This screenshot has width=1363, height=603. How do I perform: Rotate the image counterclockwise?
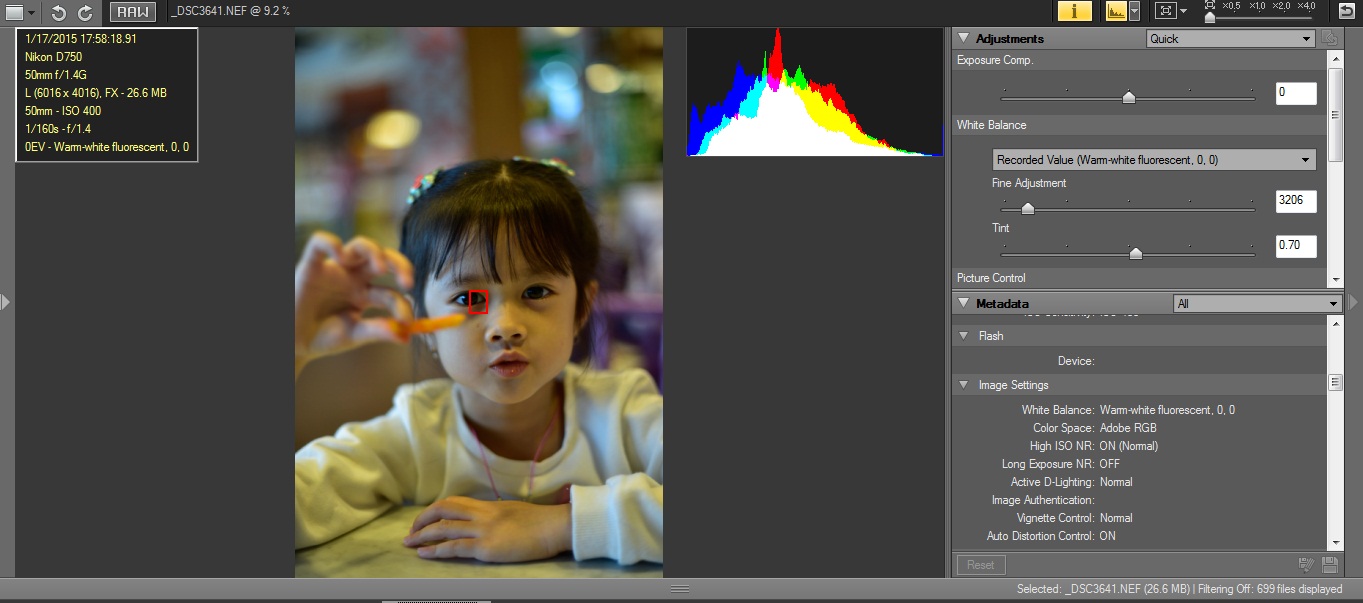coord(59,12)
